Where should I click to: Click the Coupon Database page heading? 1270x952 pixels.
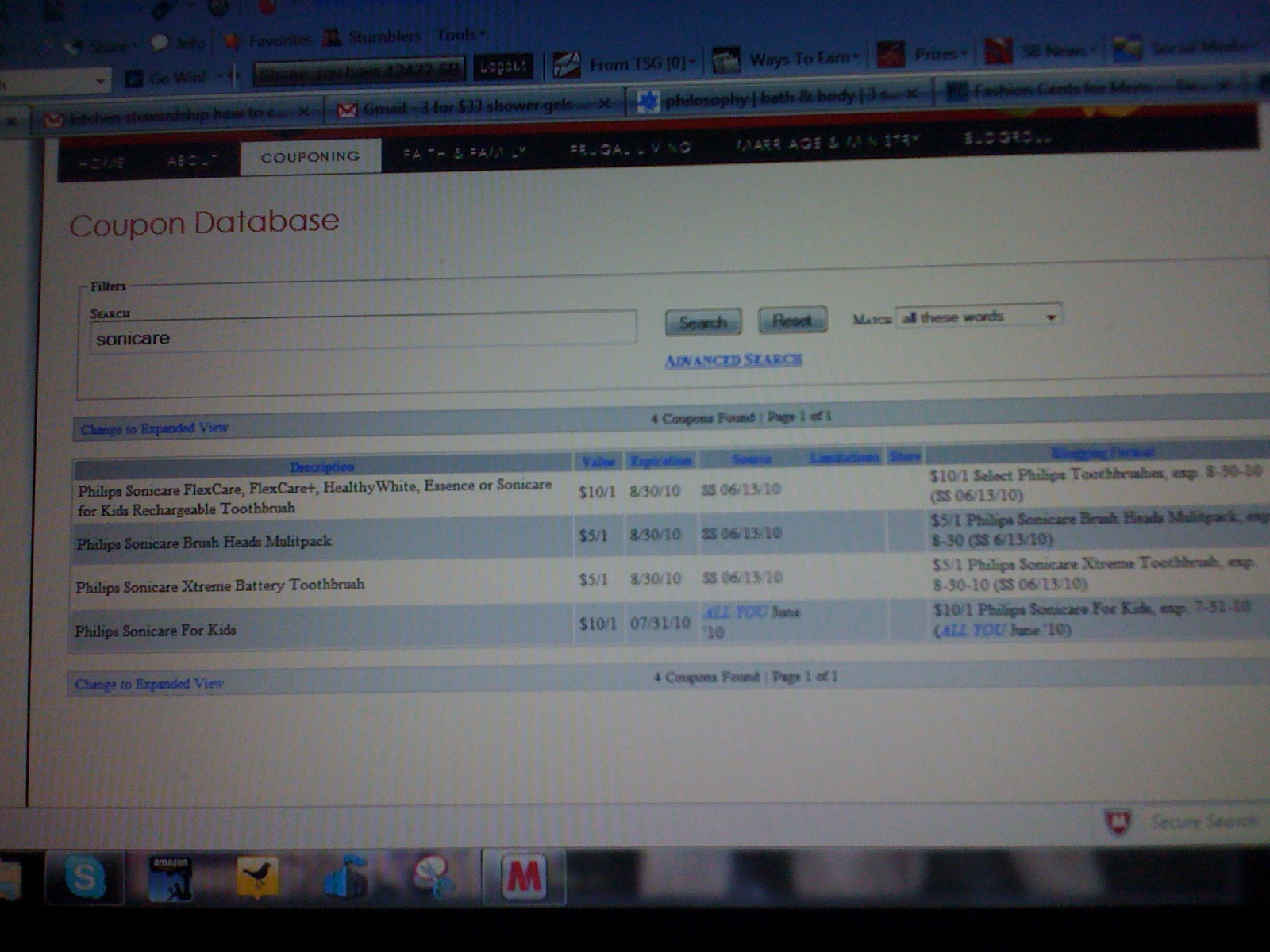[204, 222]
